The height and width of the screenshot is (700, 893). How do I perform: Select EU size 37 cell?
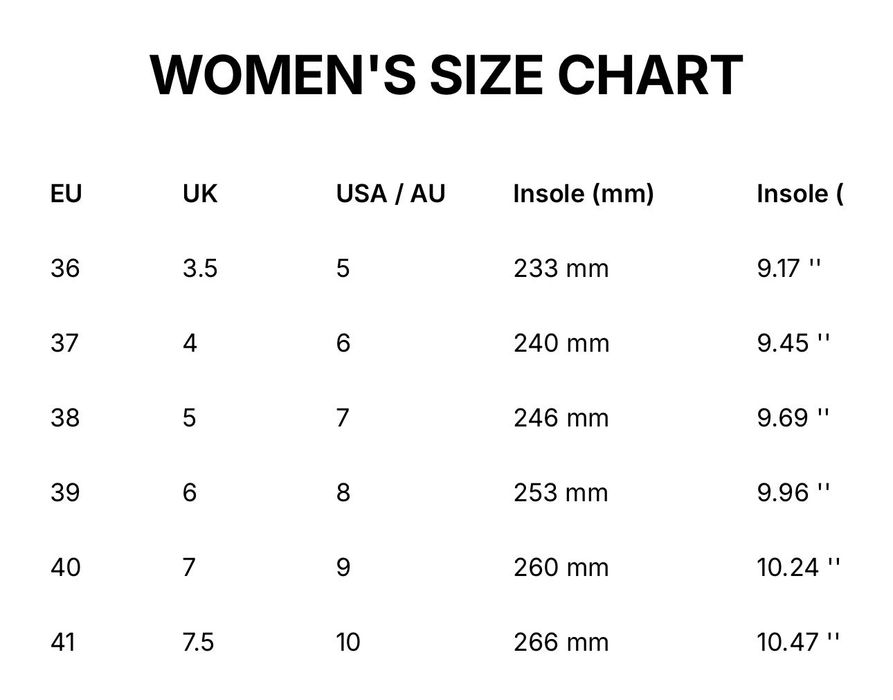click(65, 344)
